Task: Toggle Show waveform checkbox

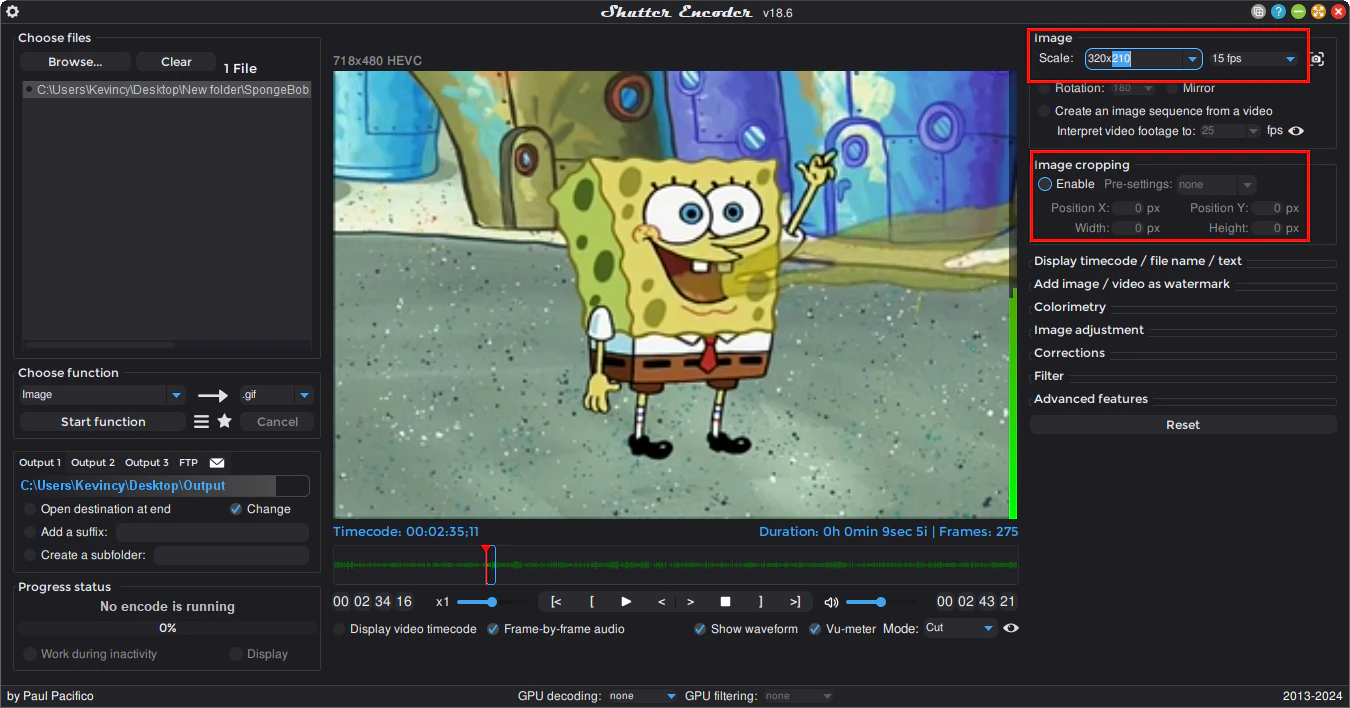Action: [x=700, y=629]
